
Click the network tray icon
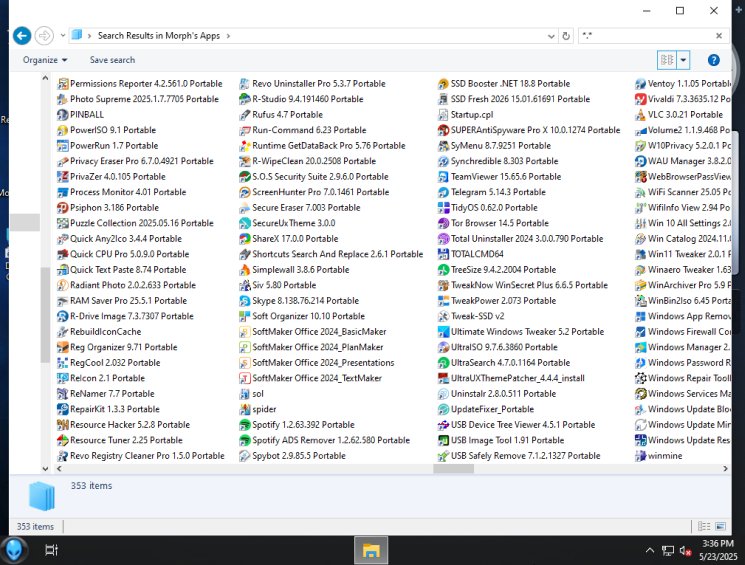pos(668,550)
